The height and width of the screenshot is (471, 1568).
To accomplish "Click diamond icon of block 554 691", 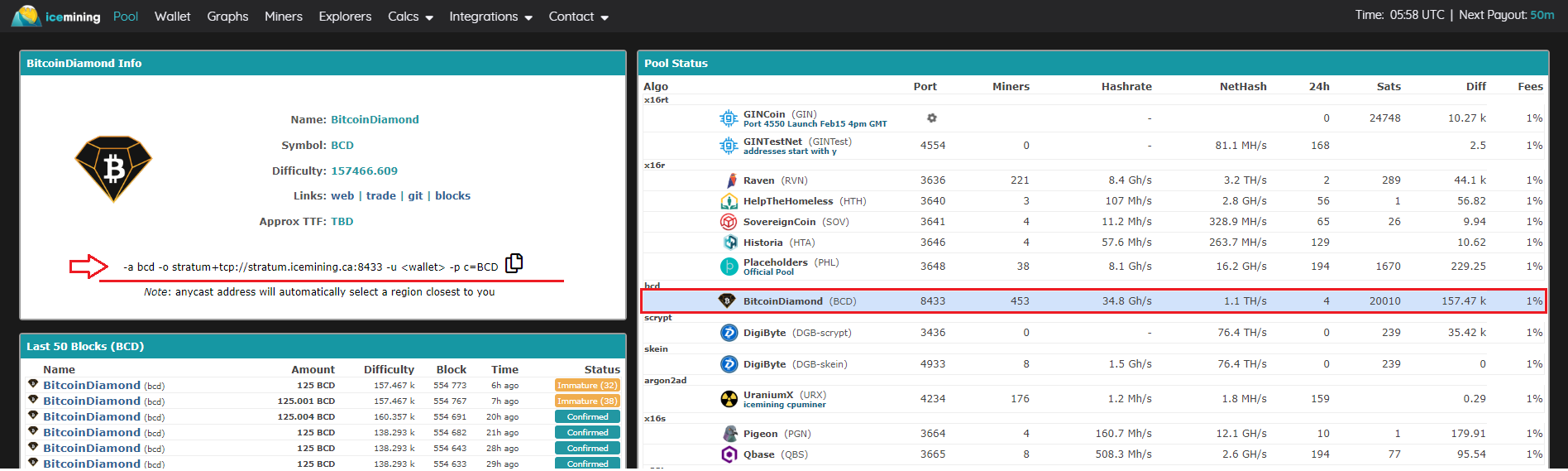I will [33, 416].
